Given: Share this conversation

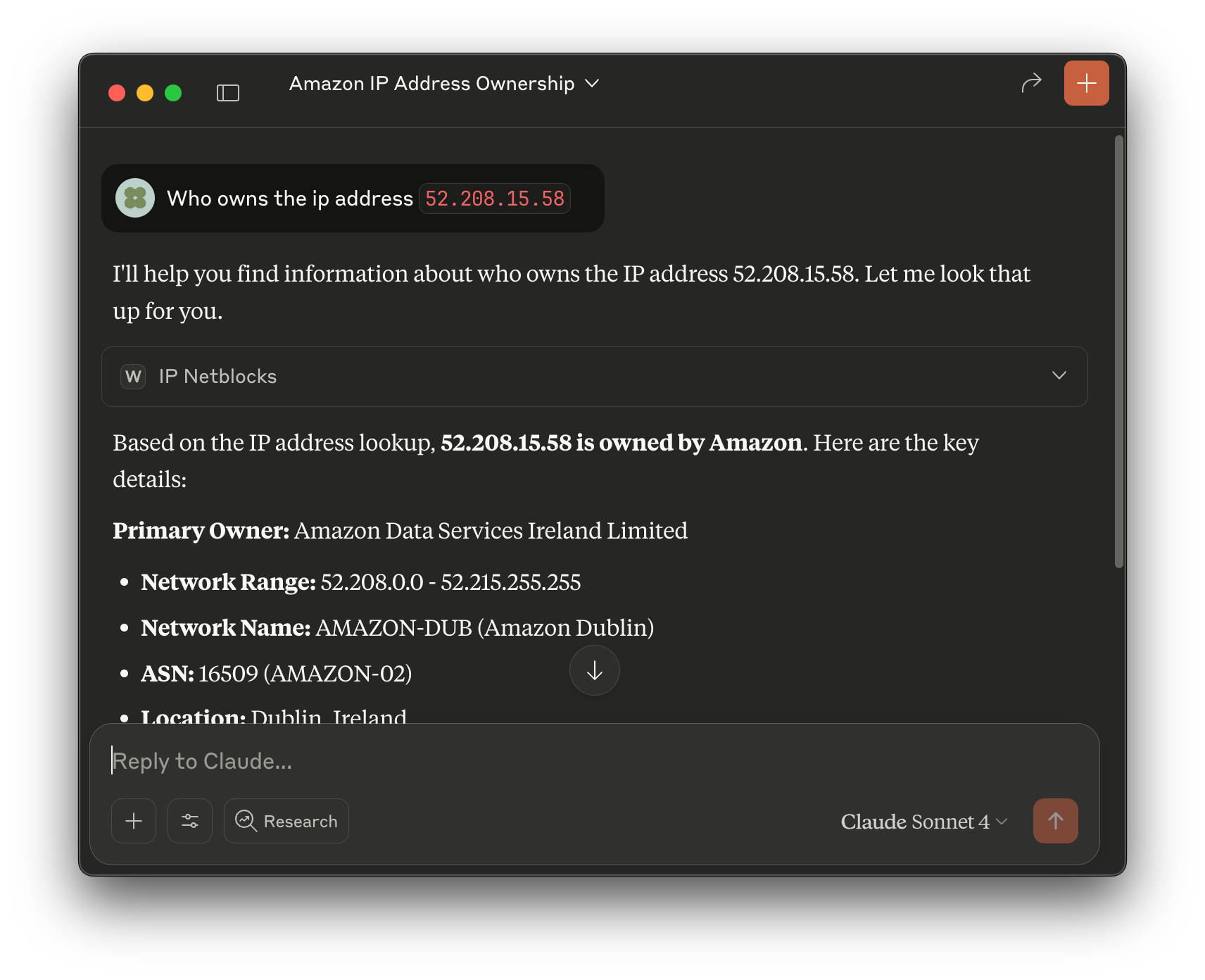Looking at the screenshot, I should coord(1031,82).
